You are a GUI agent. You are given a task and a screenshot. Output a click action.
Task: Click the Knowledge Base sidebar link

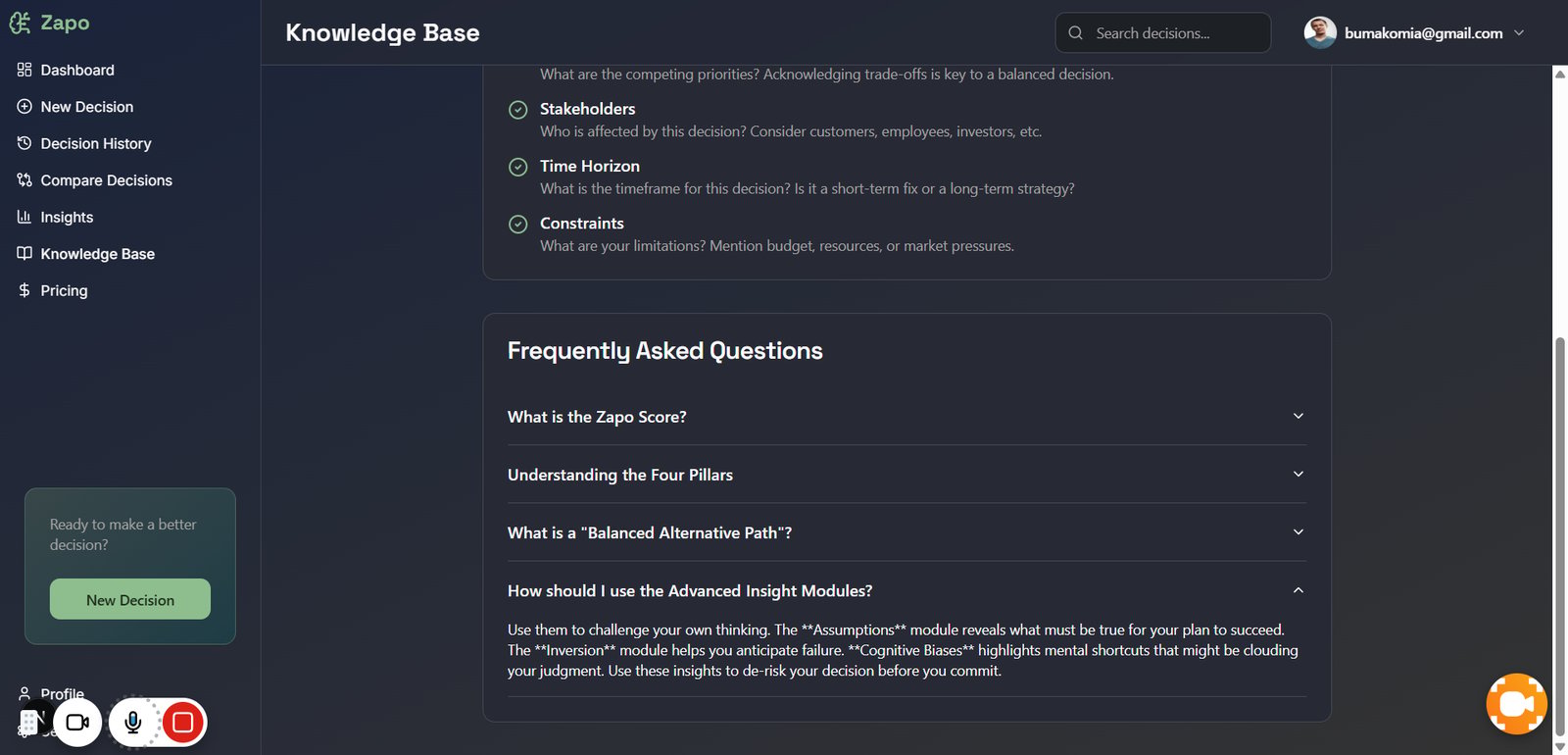click(97, 254)
